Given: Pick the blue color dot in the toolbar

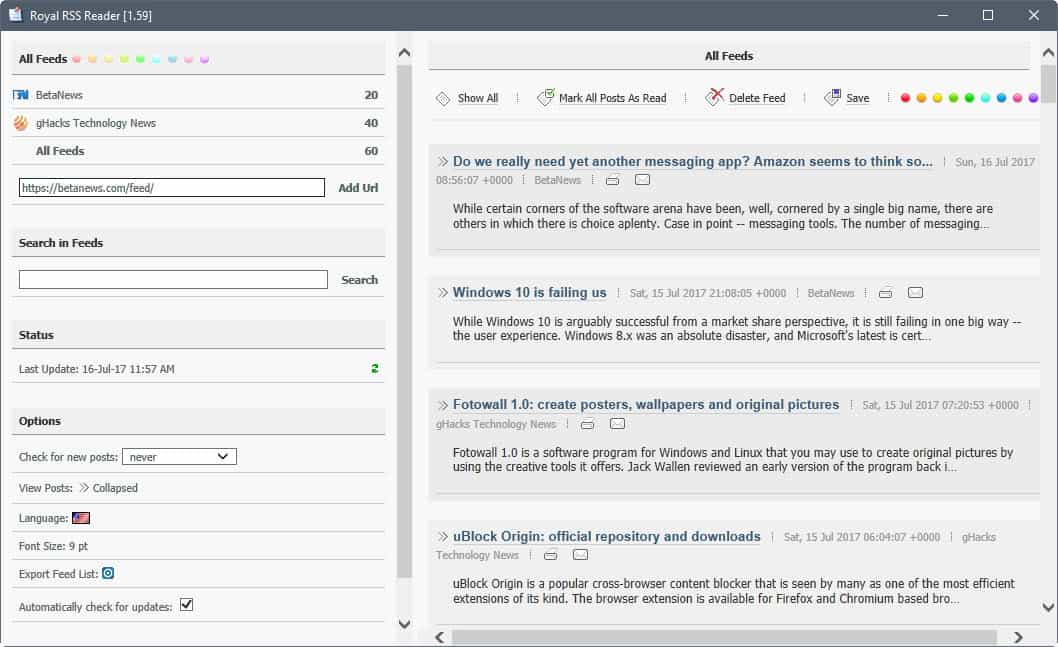Looking at the screenshot, I should tap(1001, 99).
